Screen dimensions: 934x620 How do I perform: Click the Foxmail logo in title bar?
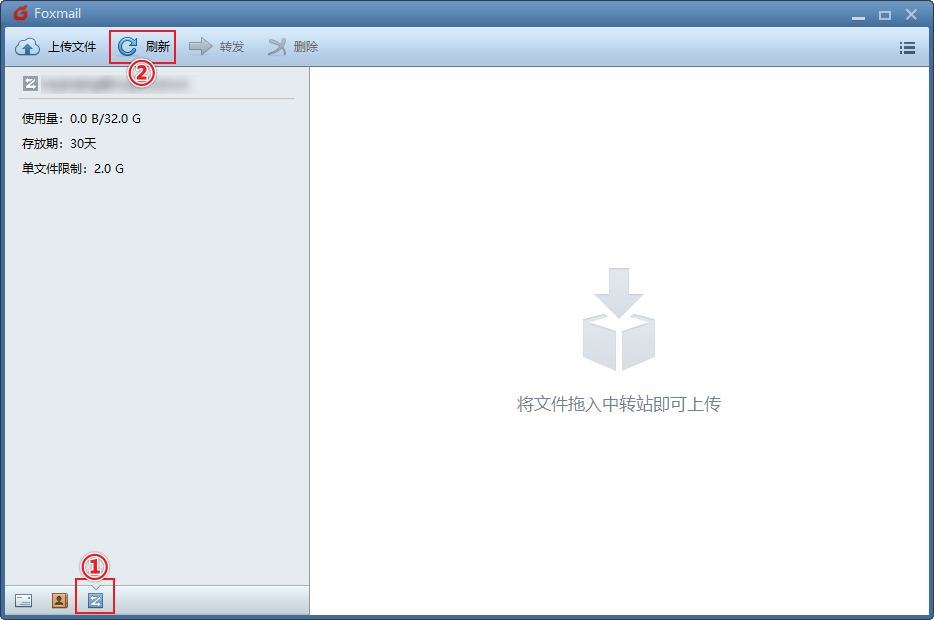pos(20,14)
